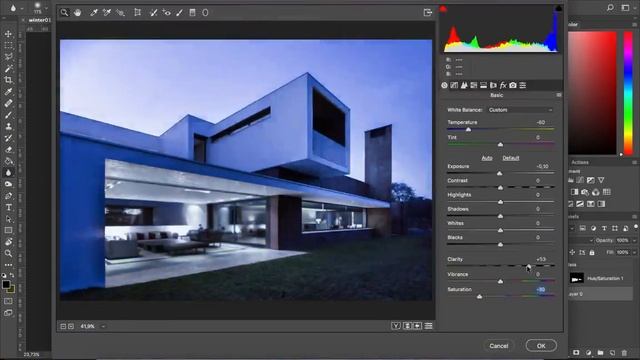Click the Saturation value field
Image resolution: width=640 pixels, height=360 pixels.
click(x=541, y=289)
